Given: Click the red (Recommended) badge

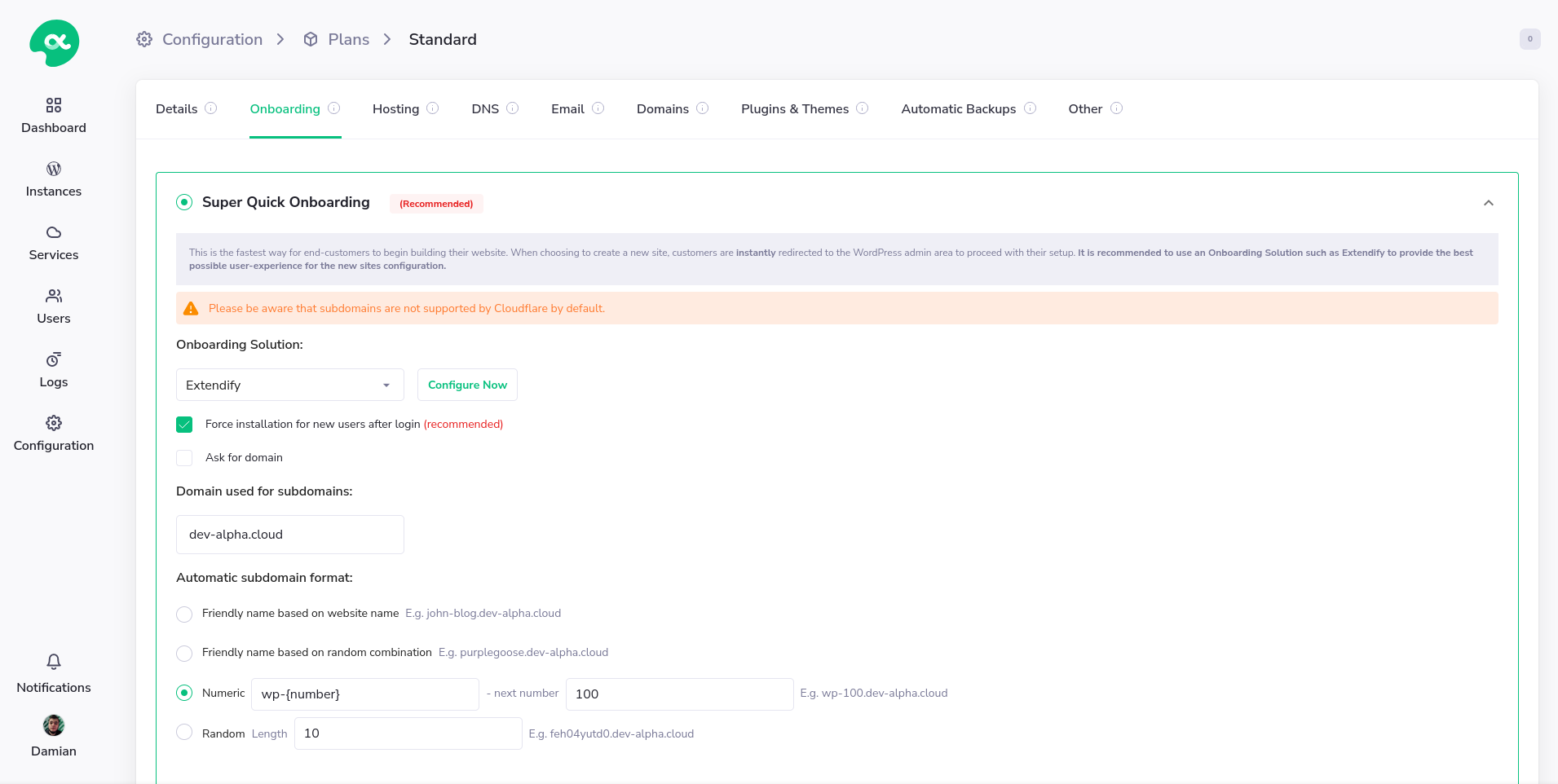Looking at the screenshot, I should click(x=436, y=204).
